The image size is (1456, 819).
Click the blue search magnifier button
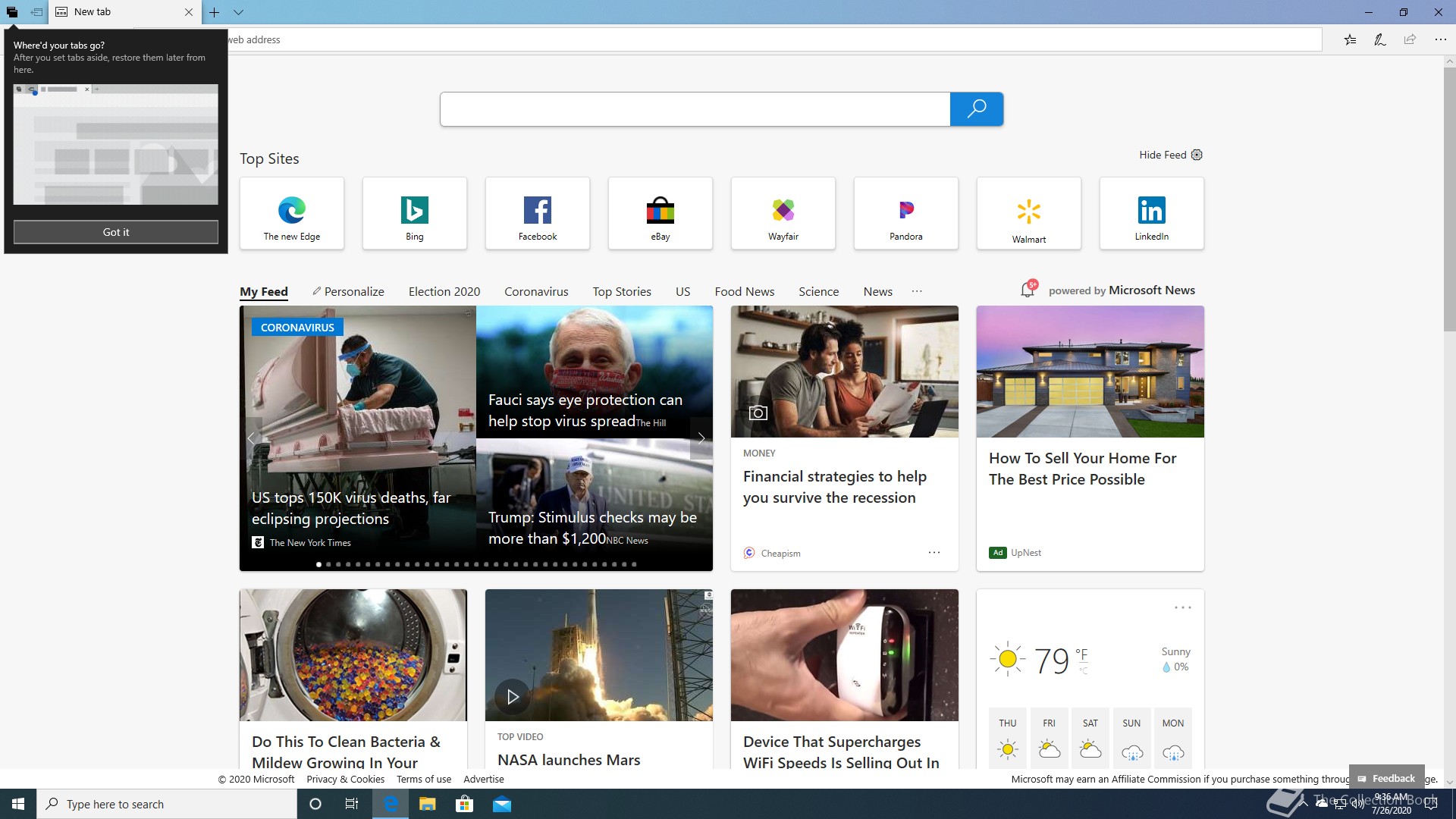tap(977, 109)
